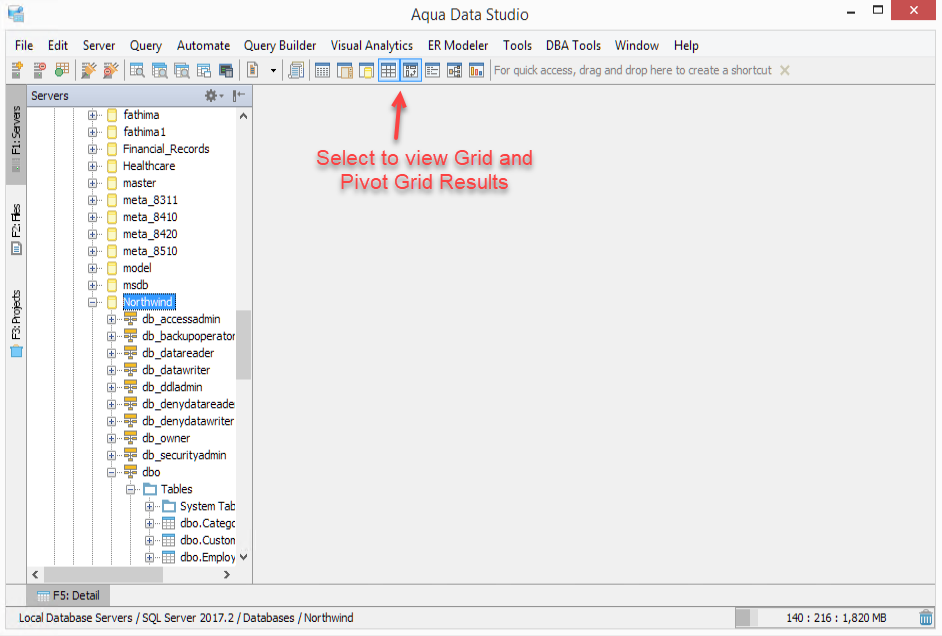The image size is (942, 636).
Task: Click the Register Server icon with plus sign
Action: (17, 70)
